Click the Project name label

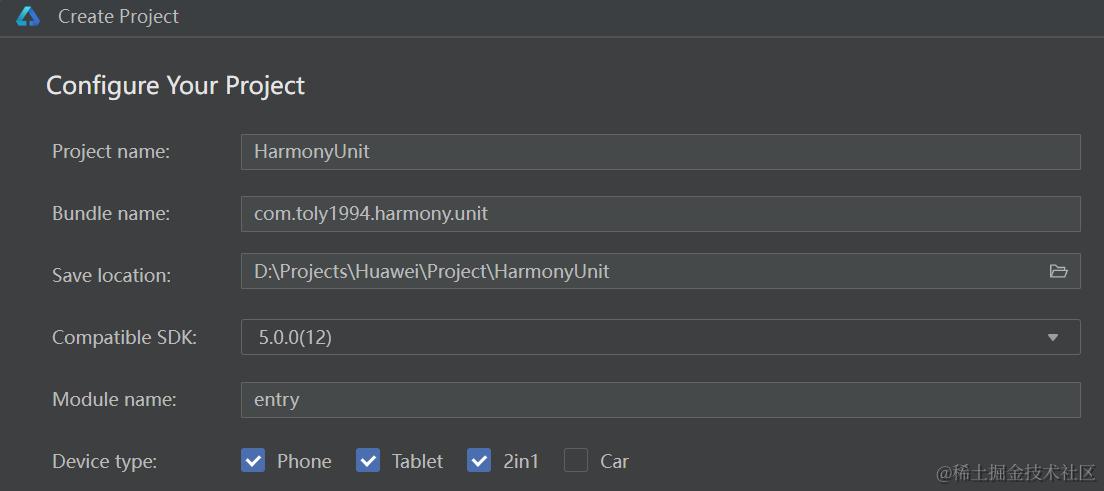(111, 152)
